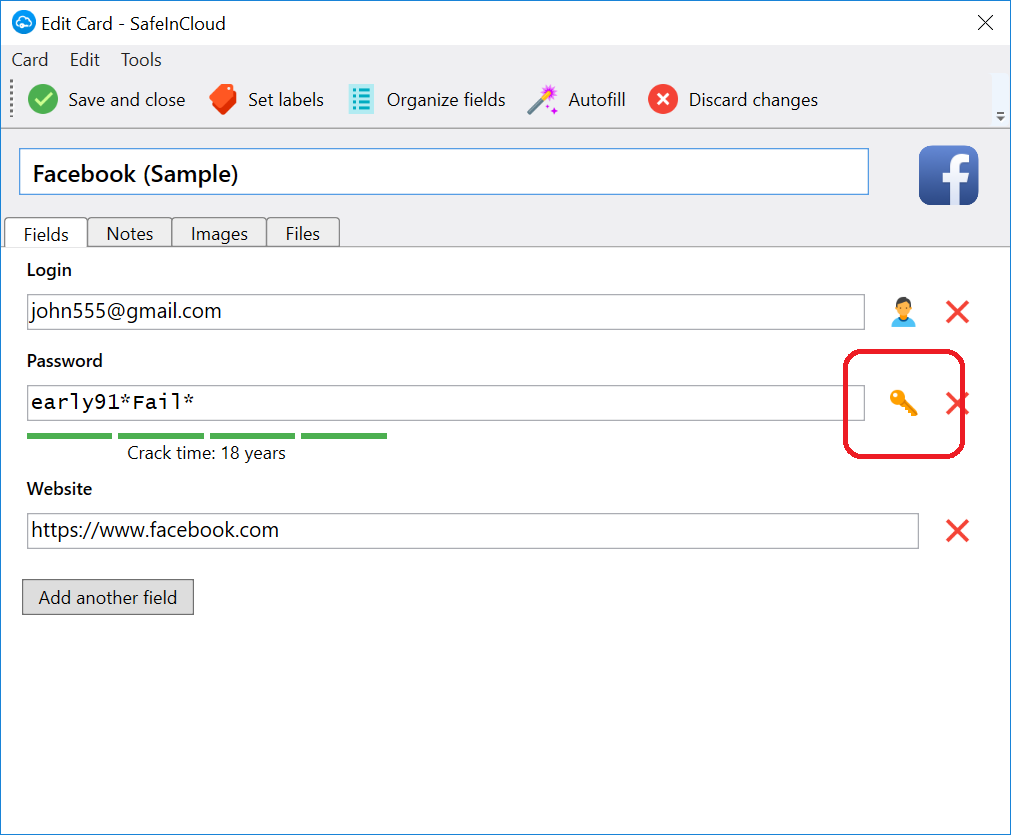The height and width of the screenshot is (835, 1011).
Task: Close the Edit Card window
Action: point(985,23)
